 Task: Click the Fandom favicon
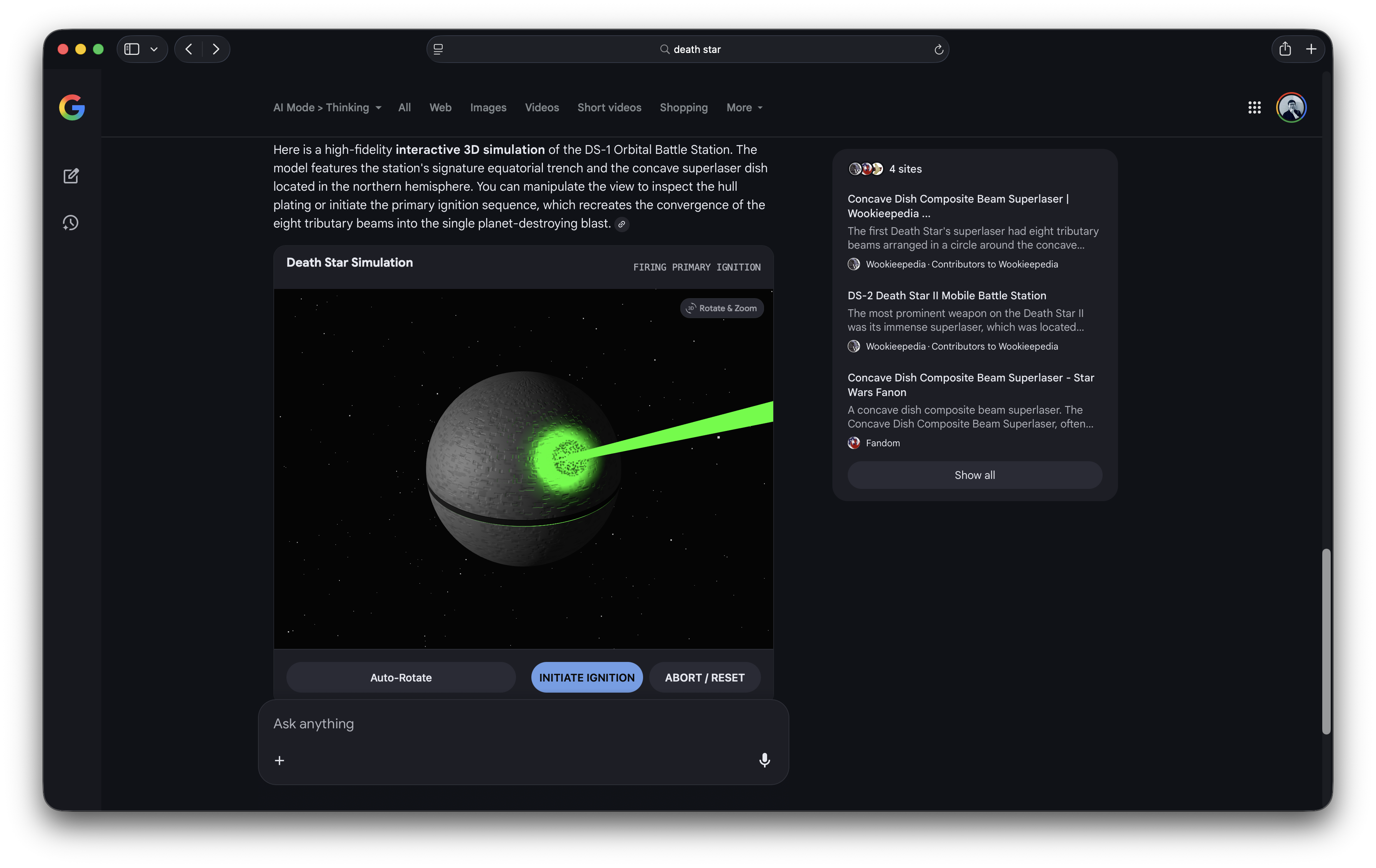coord(854,443)
